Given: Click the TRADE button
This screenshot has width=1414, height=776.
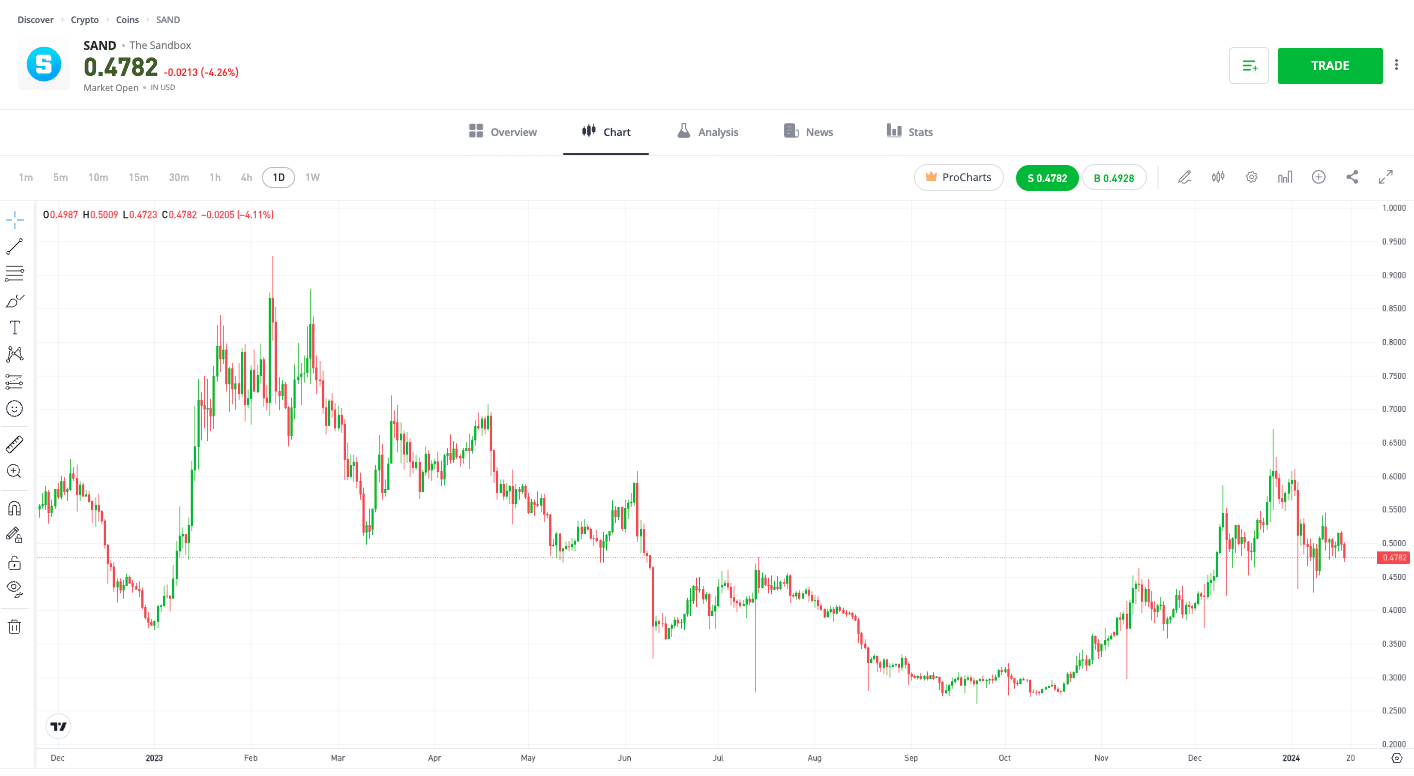Looking at the screenshot, I should tap(1330, 66).
